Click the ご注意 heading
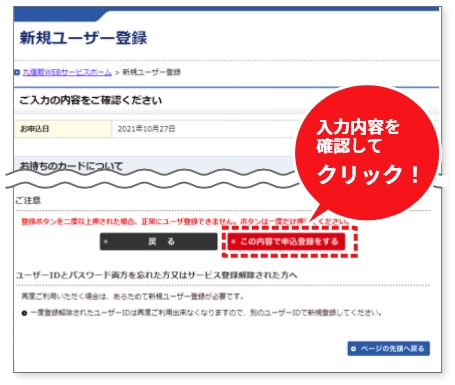 (28, 200)
